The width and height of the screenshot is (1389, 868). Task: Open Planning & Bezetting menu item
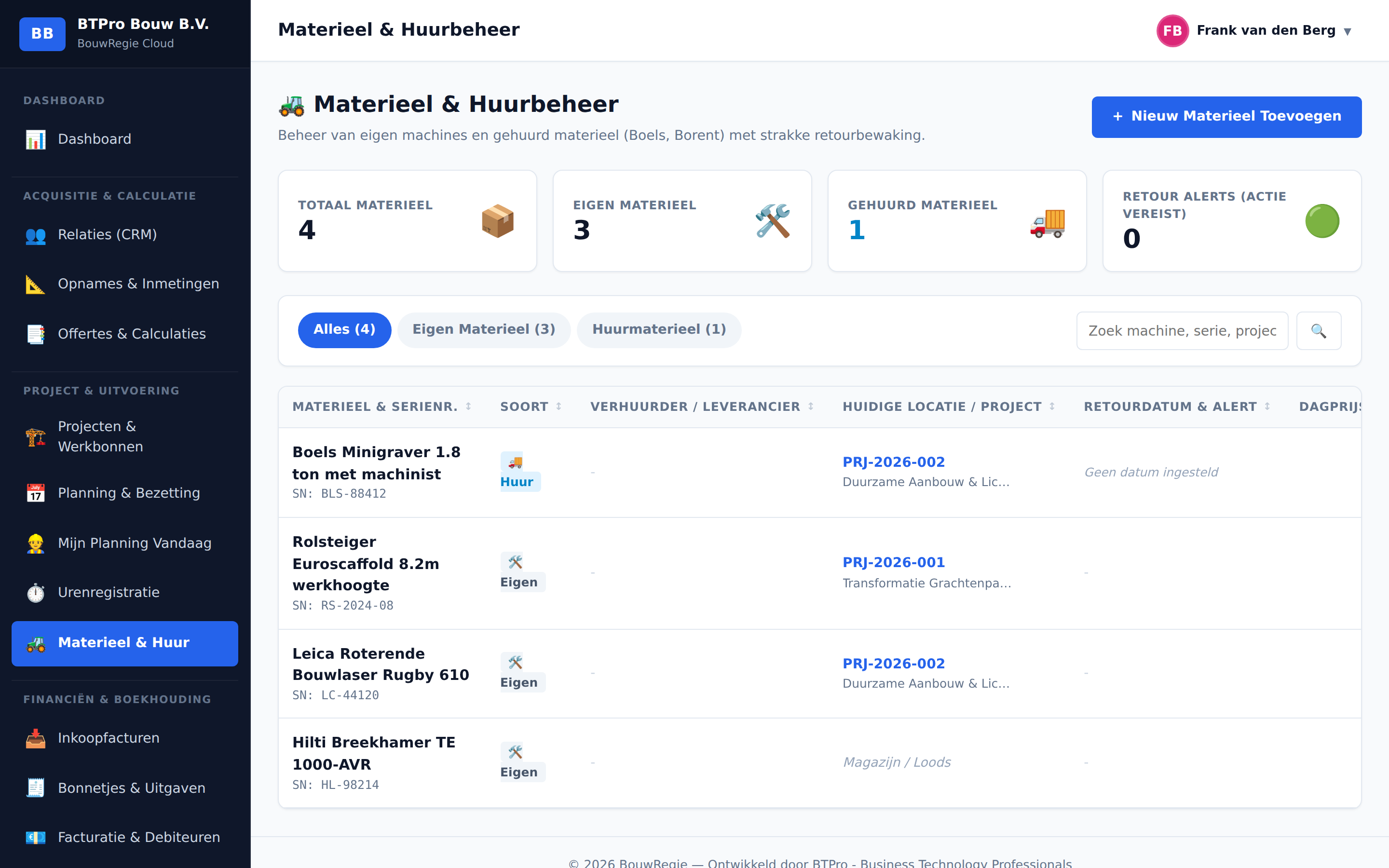[x=124, y=493]
